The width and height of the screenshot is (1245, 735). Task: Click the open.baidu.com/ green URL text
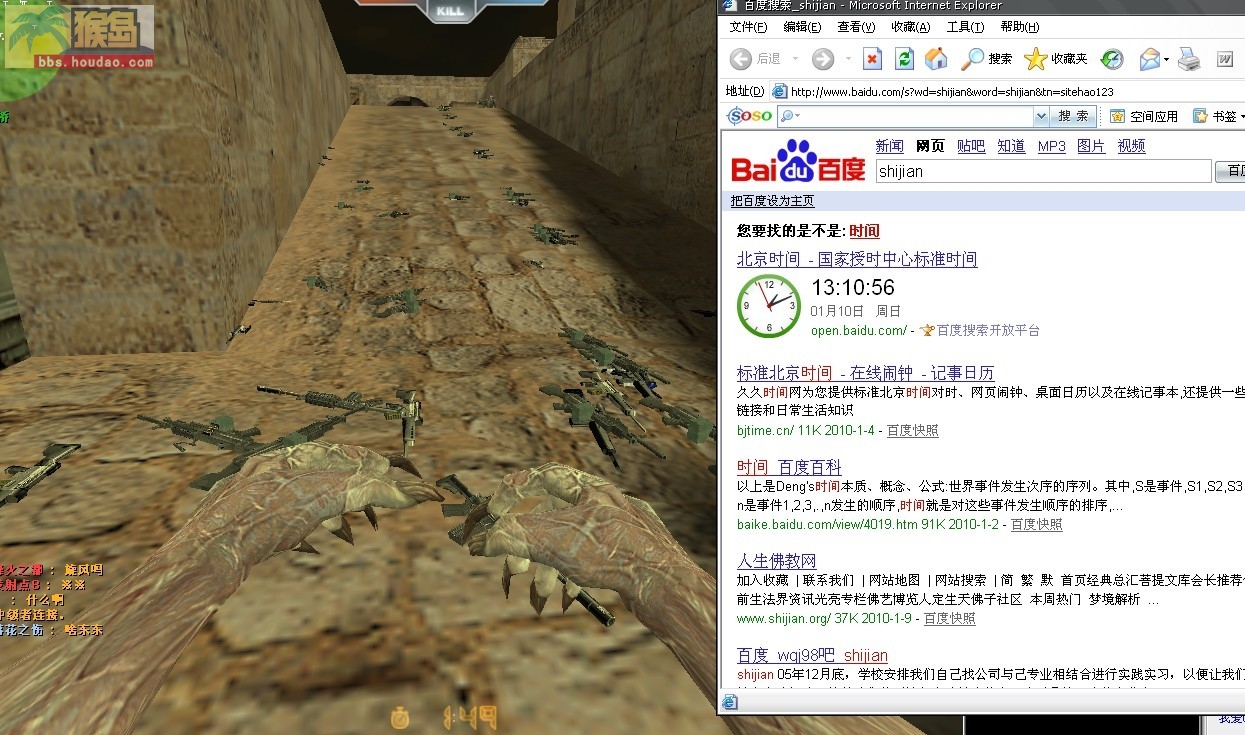point(858,330)
